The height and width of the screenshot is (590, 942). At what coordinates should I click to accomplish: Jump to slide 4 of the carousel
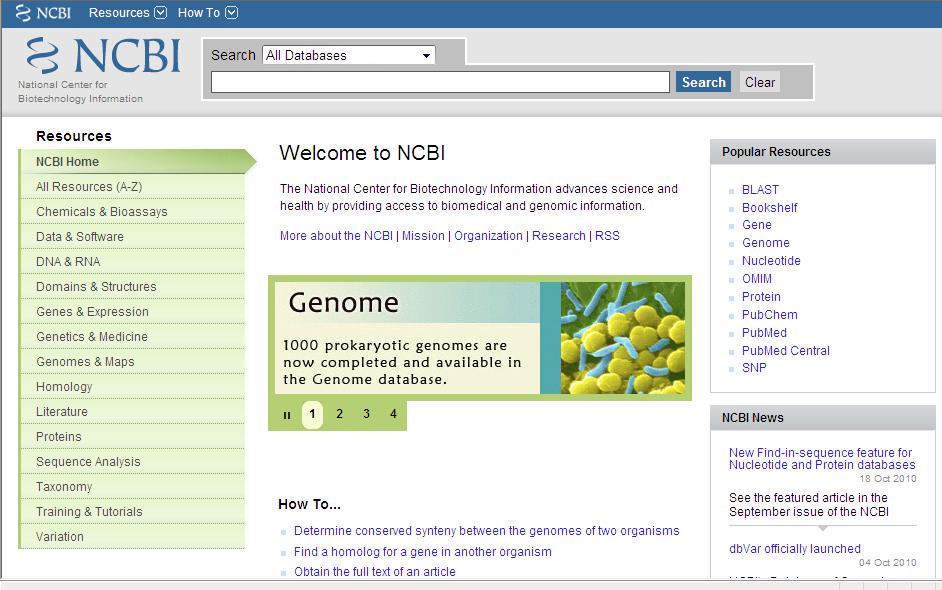391,412
